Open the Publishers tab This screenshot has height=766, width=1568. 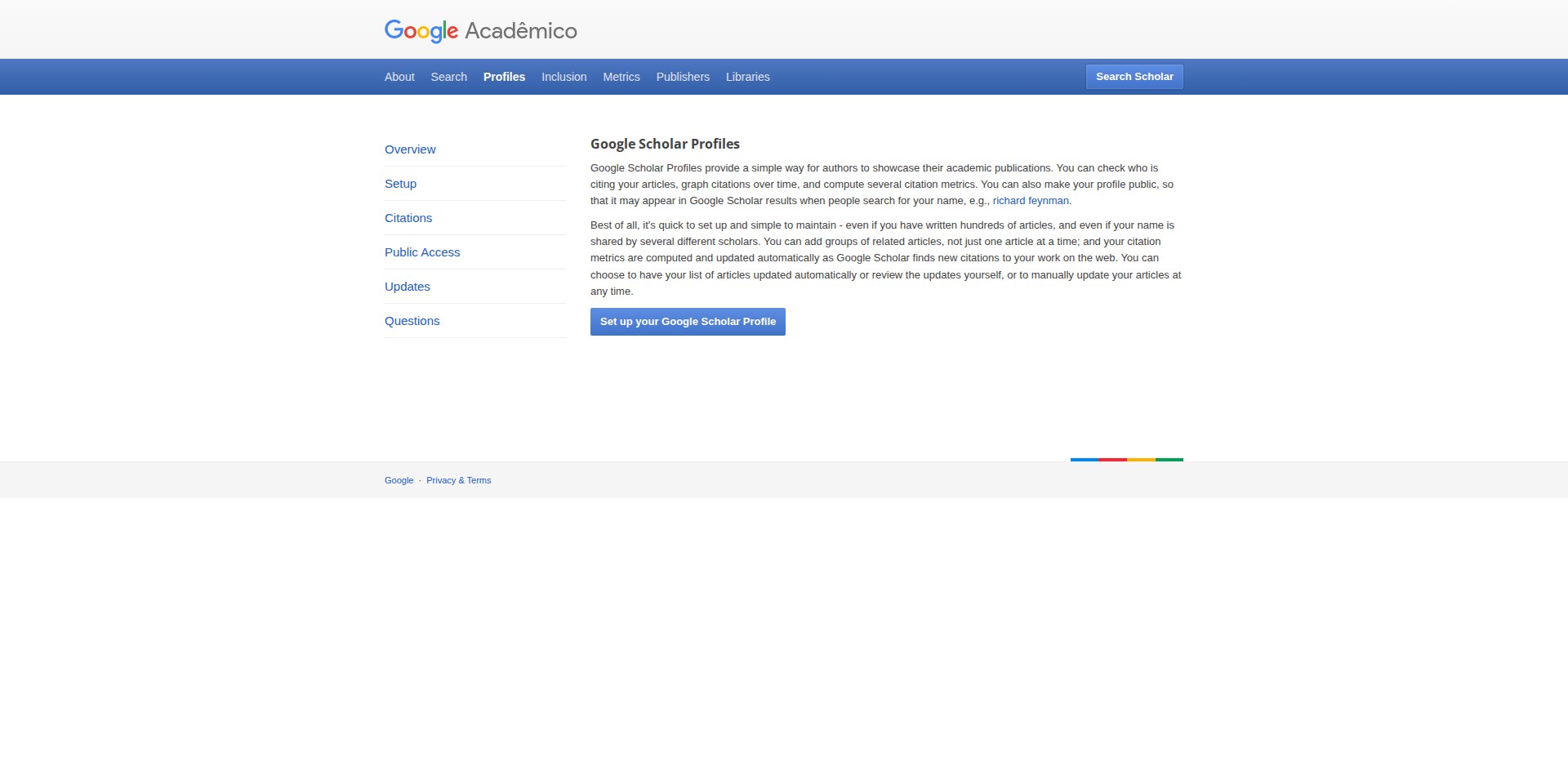click(683, 77)
